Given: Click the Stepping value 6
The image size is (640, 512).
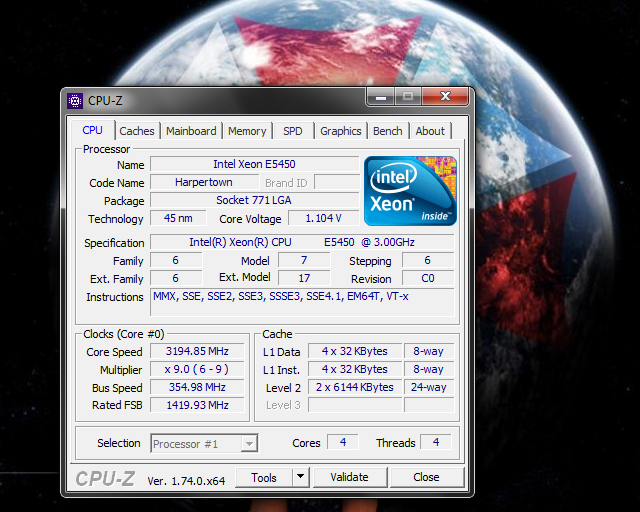Looking at the screenshot, I should point(428,260).
